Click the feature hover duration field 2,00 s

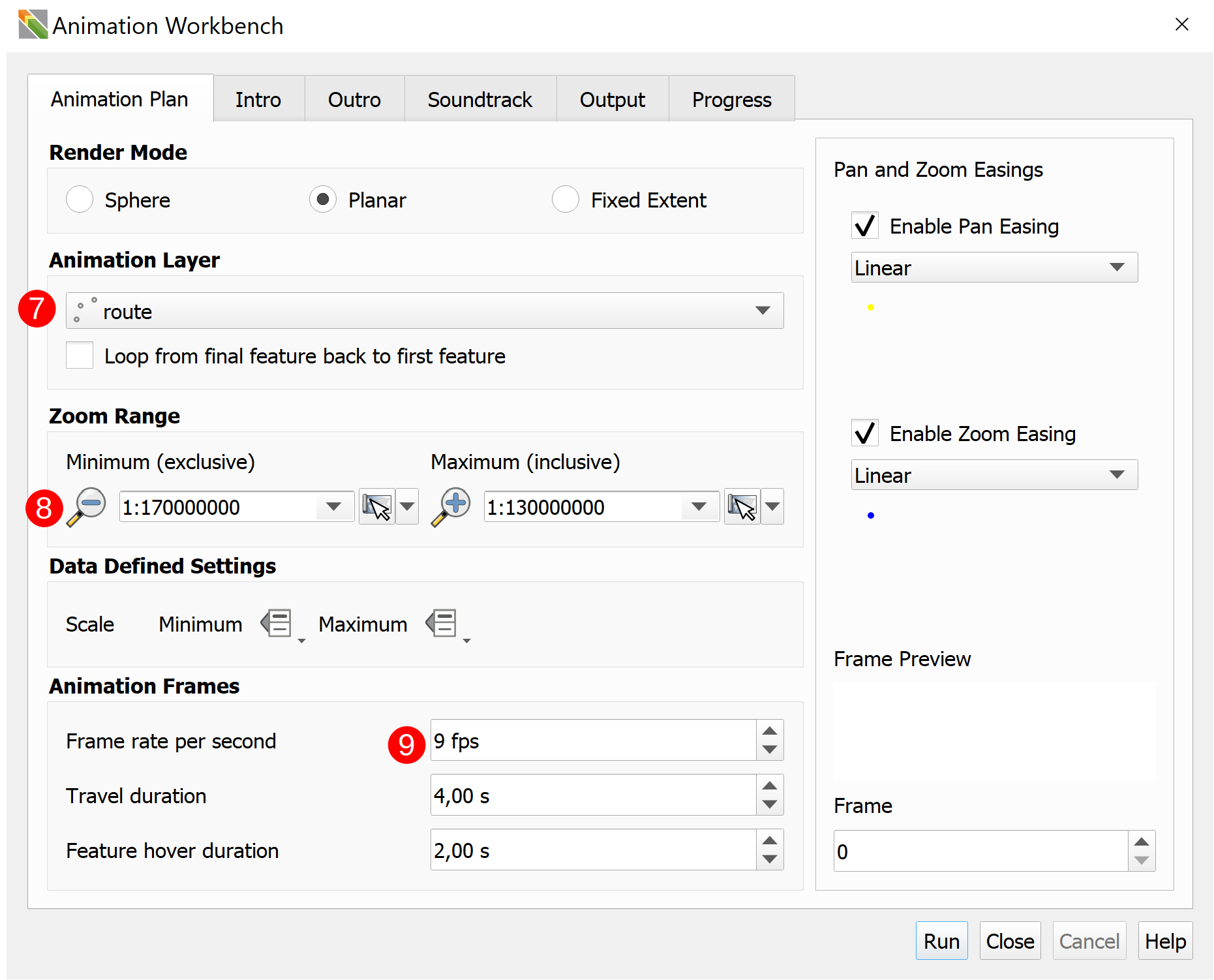pyautogui.click(x=594, y=850)
